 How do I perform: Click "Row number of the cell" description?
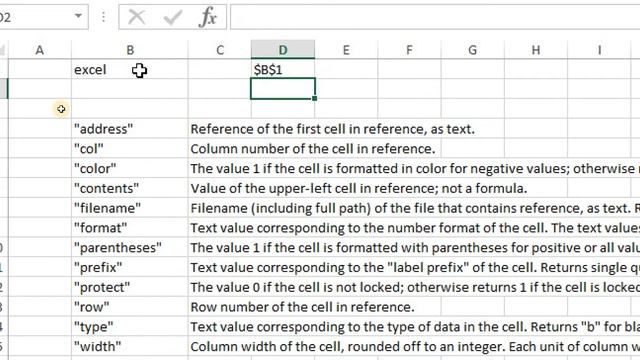click(302, 307)
